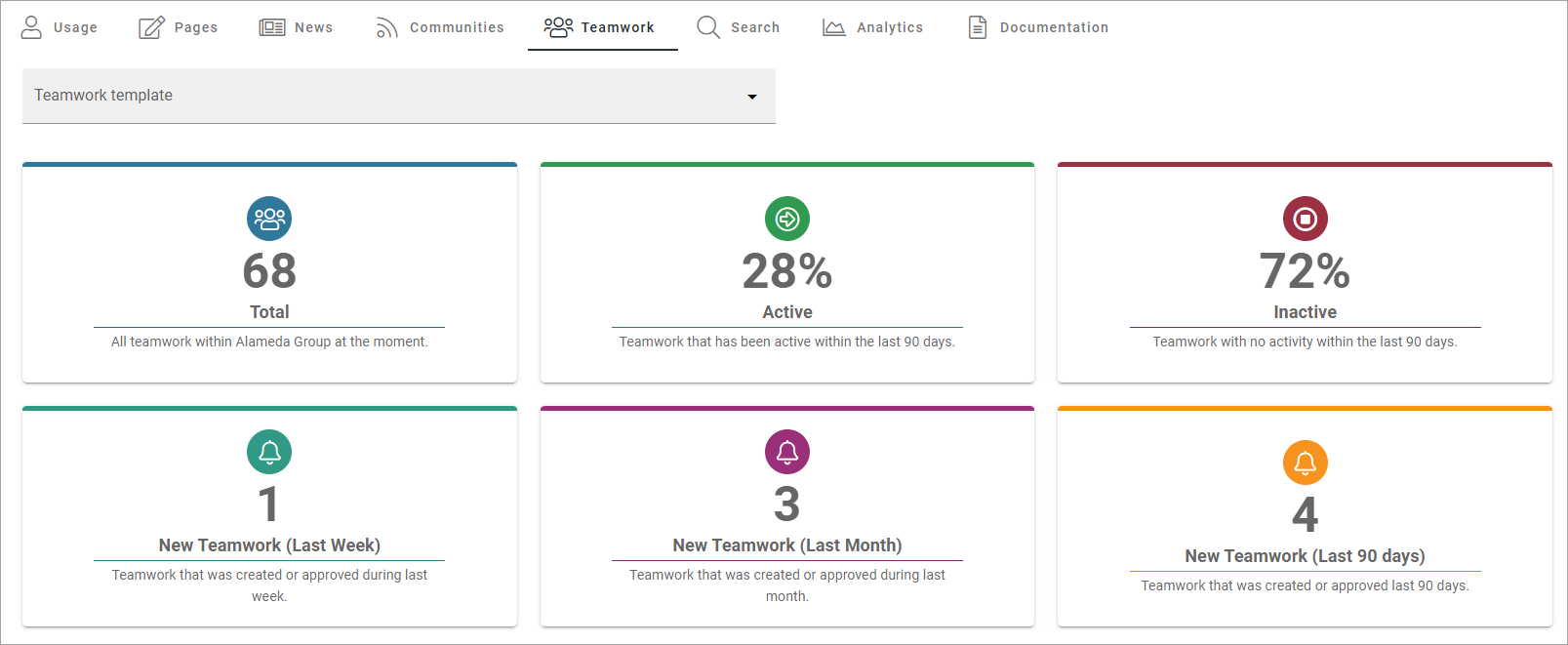Click the Usage person icon
The image size is (1568, 645).
tap(31, 27)
